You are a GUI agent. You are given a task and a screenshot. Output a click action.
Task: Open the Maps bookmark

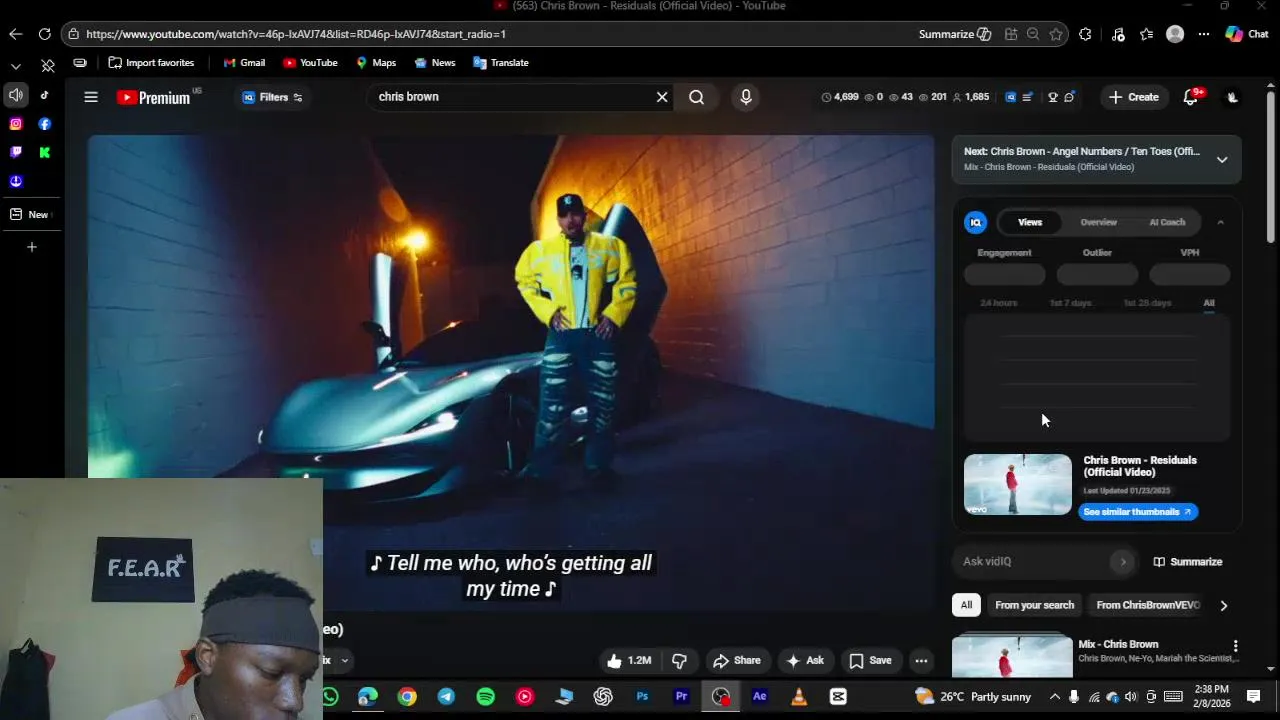coord(376,63)
